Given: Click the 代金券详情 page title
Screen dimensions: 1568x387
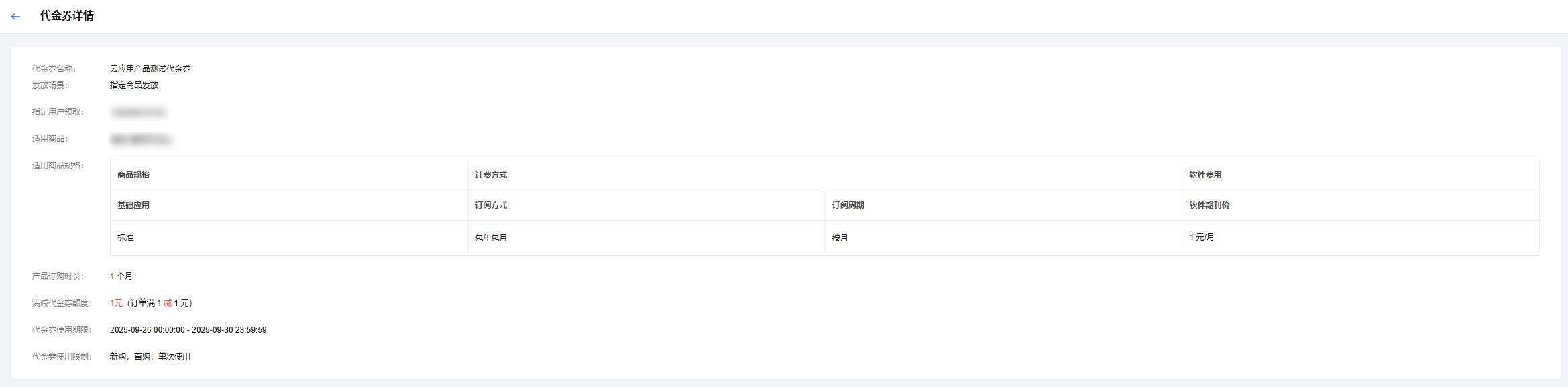Looking at the screenshot, I should point(66,16).
